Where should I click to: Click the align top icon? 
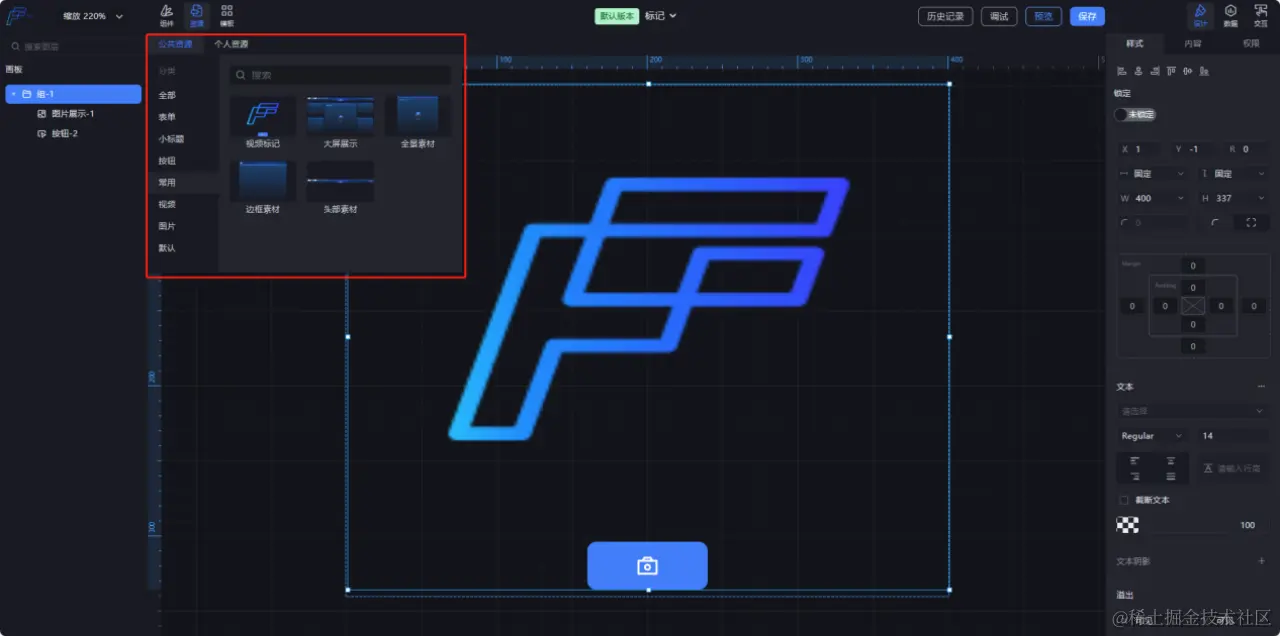[x=1171, y=71]
